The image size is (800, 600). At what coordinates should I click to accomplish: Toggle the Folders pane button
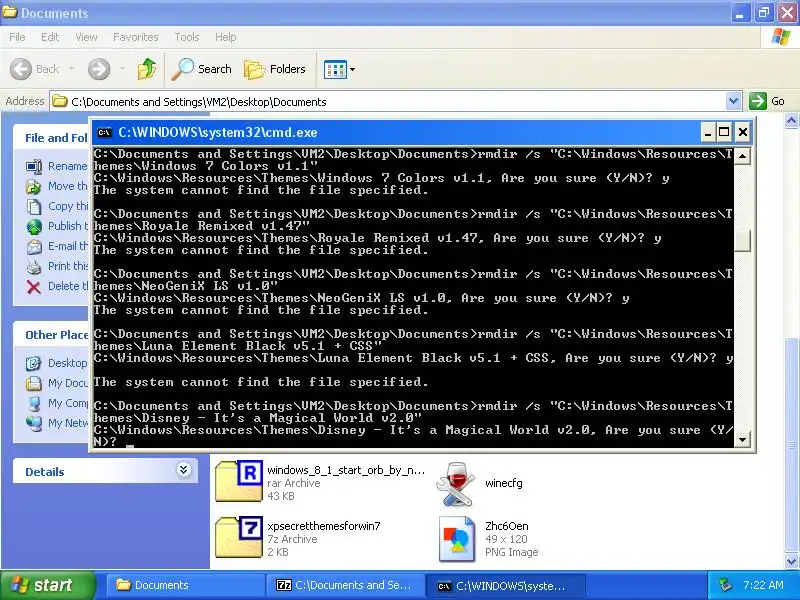coord(274,69)
